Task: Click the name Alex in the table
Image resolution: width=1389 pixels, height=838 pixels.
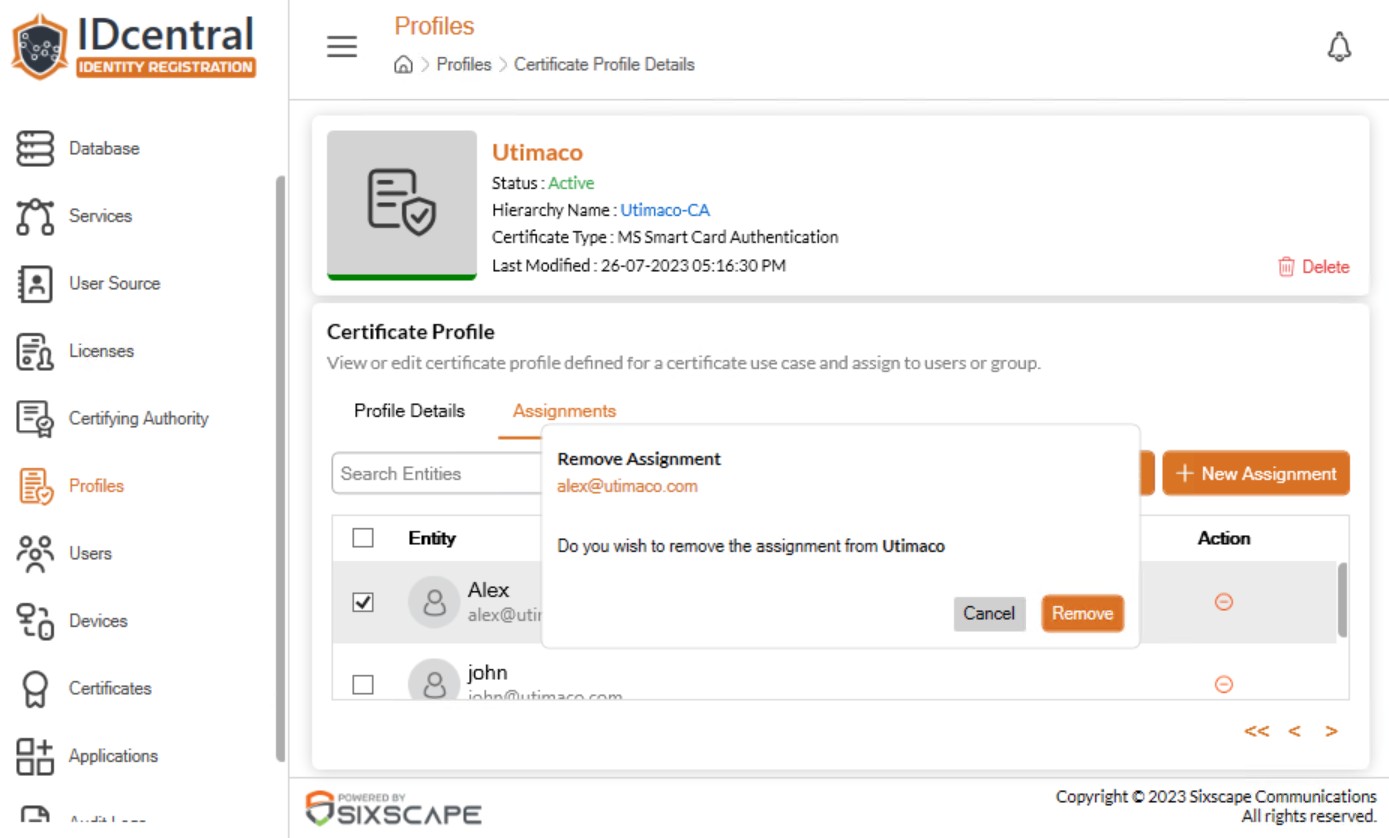Action: 488,590
